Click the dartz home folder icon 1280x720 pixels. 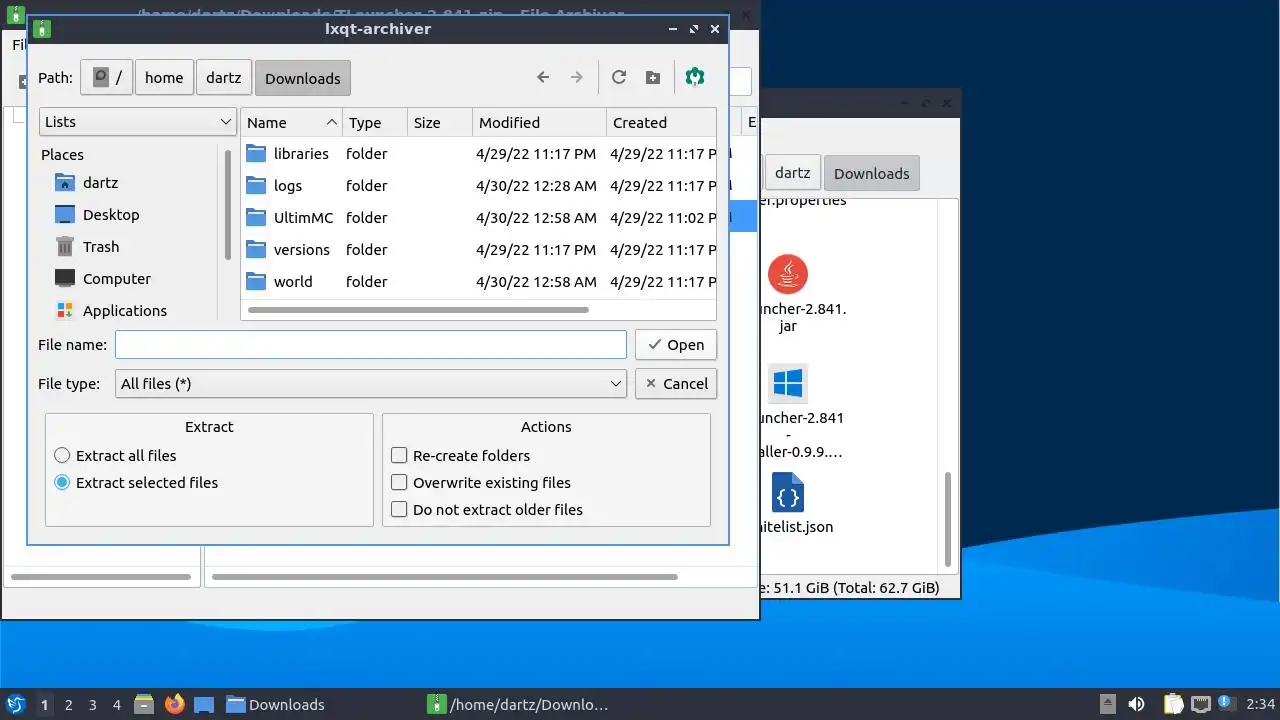pyautogui.click(x=65, y=183)
